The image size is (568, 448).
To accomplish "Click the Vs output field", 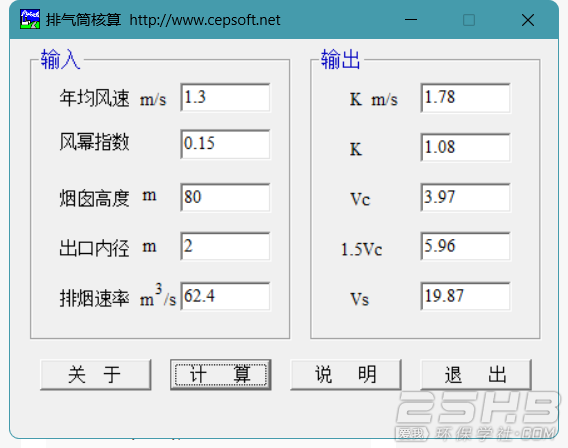I will pyautogui.click(x=465, y=296).
